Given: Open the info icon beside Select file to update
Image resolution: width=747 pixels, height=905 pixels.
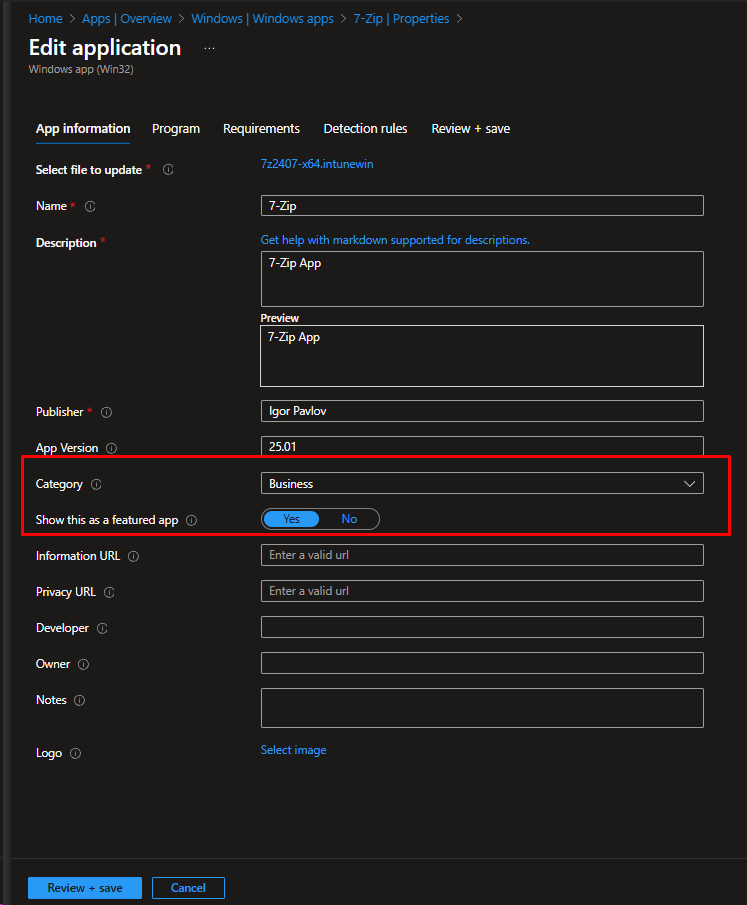Looking at the screenshot, I should tap(168, 170).
